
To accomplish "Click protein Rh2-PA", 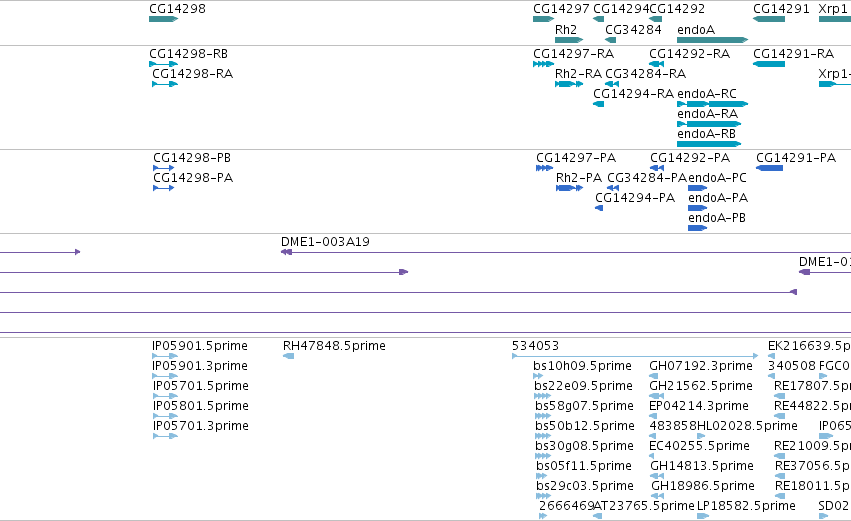I will 579,178.
